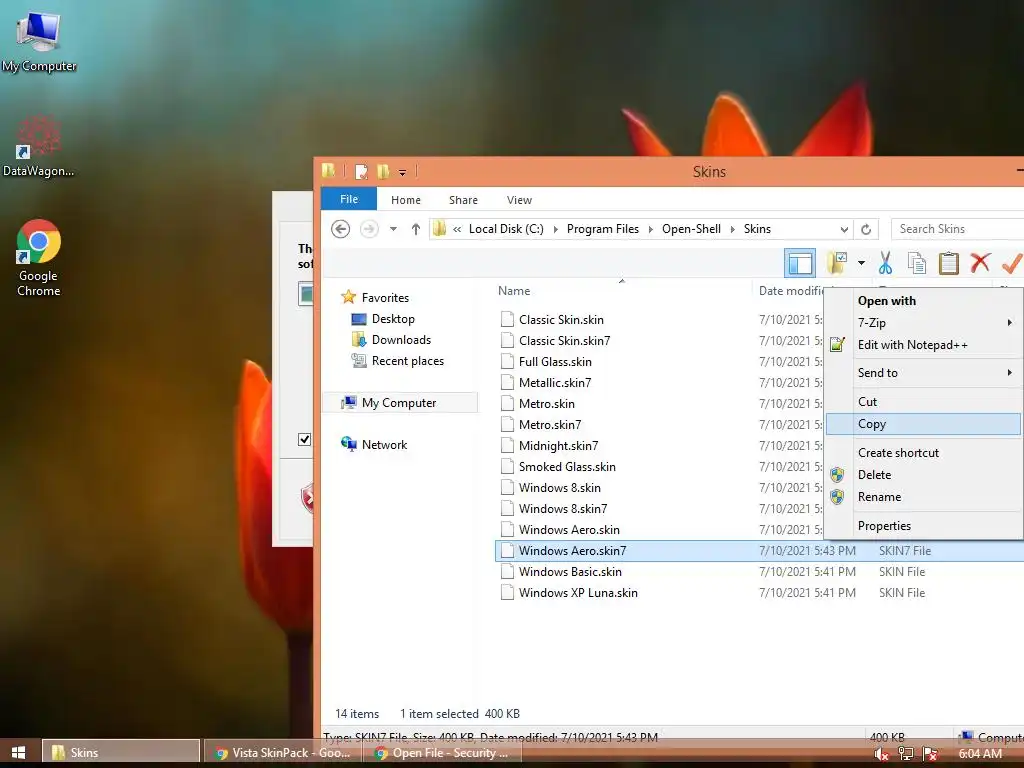The image size is (1024, 768).
Task: Open Recent places in Favorites
Action: tap(408, 360)
